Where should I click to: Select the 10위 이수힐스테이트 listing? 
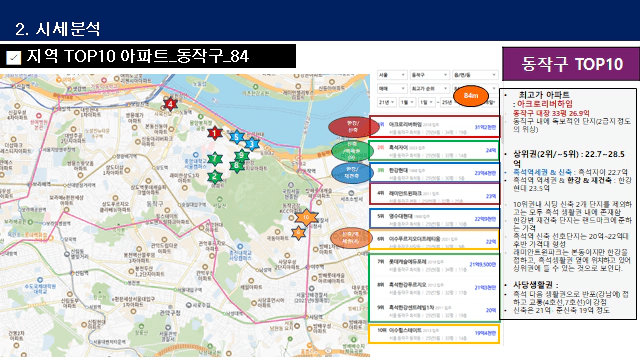pyautogui.click(x=434, y=333)
